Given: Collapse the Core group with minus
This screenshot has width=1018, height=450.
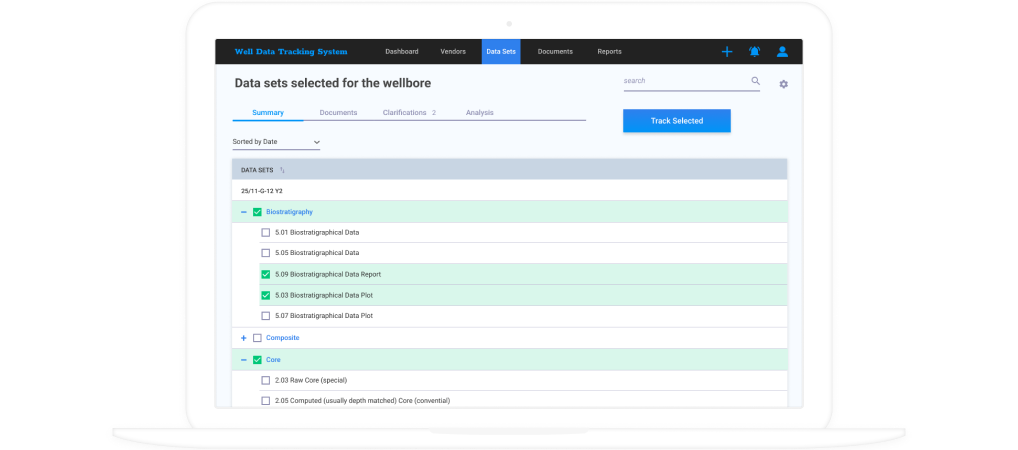Looking at the screenshot, I should (x=243, y=360).
